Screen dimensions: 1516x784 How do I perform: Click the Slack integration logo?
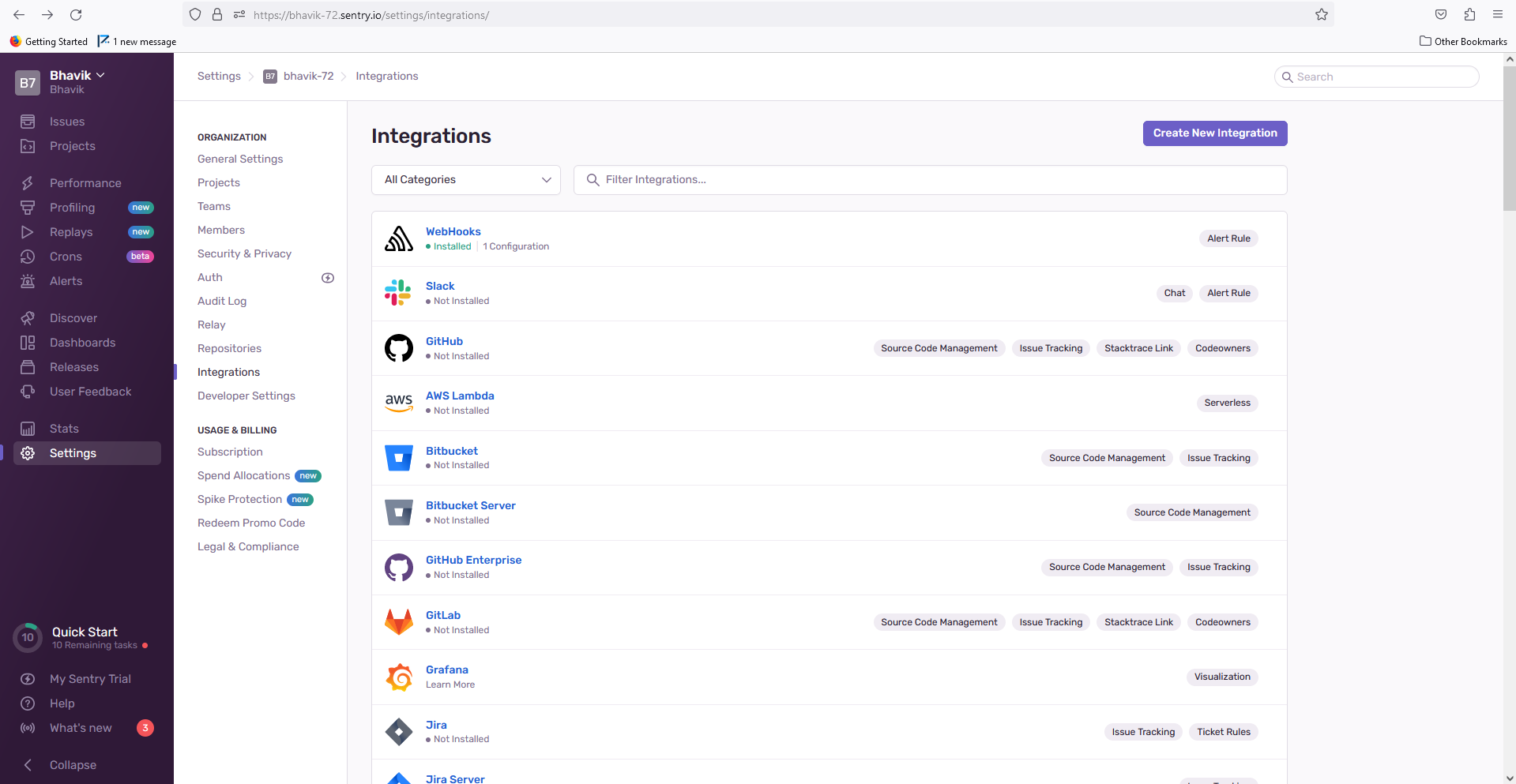tap(398, 293)
